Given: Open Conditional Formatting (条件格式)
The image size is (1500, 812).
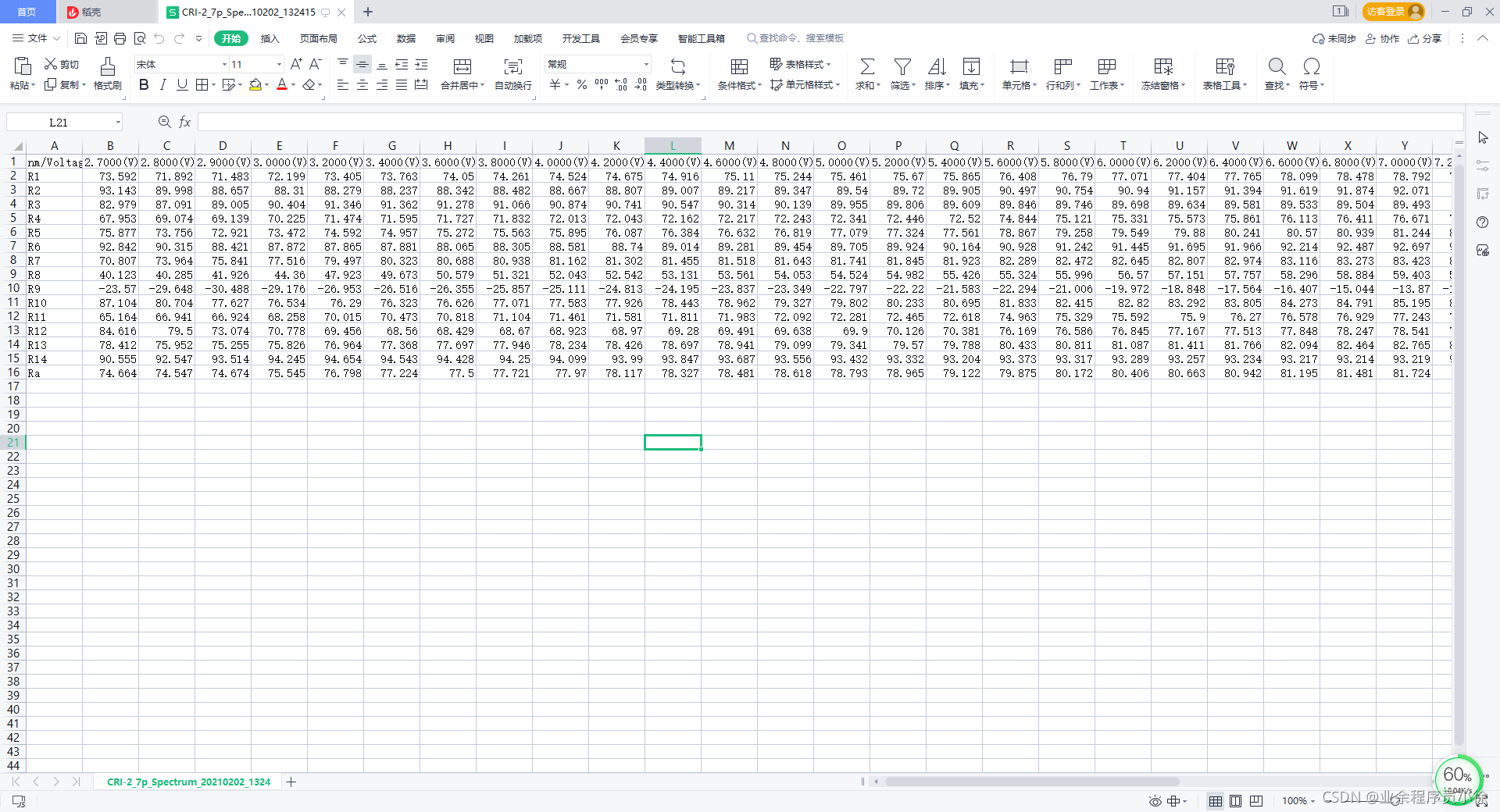Looking at the screenshot, I should pos(739,73).
